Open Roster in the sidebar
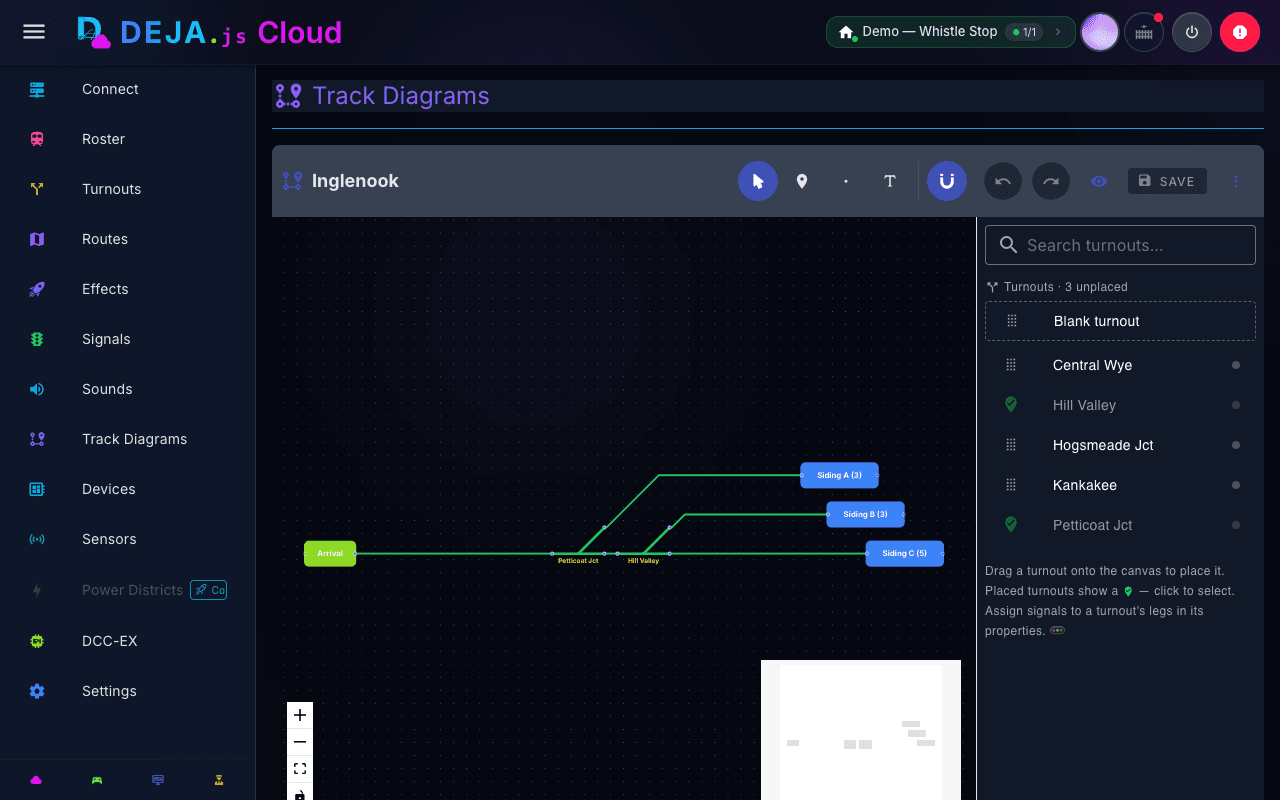Viewport: 1280px width, 800px height. coord(128,139)
